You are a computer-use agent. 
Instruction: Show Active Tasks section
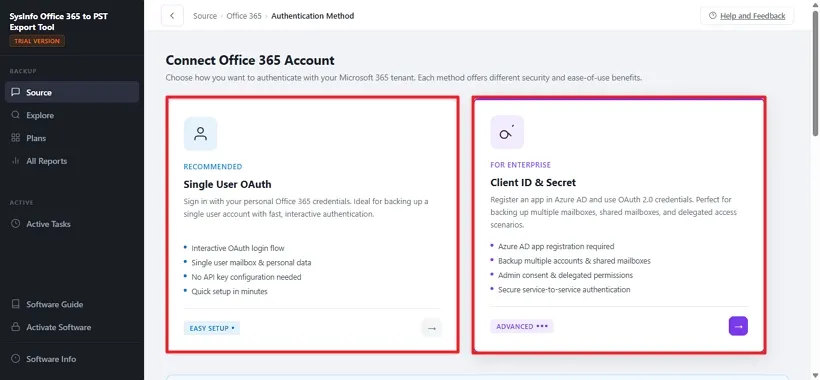coord(72,224)
